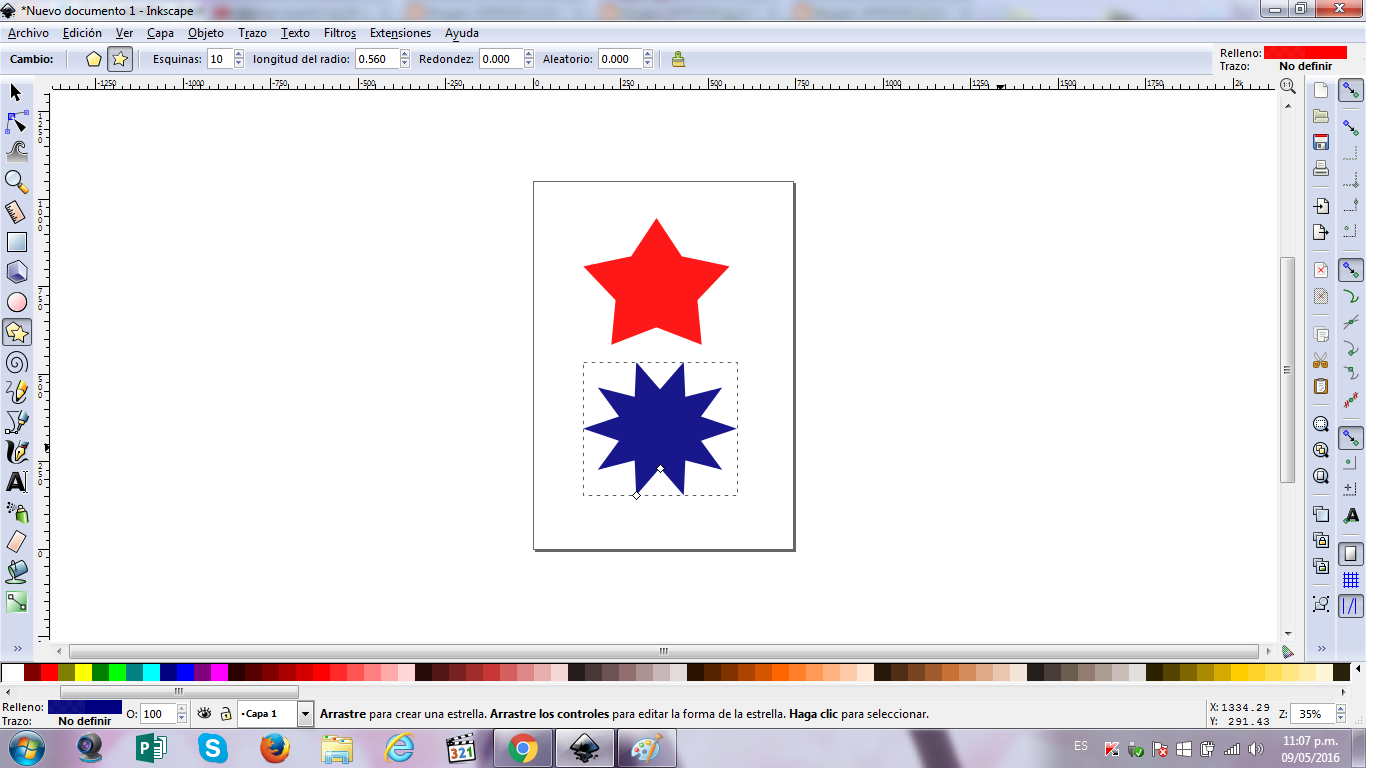The width and height of the screenshot is (1376, 768).
Task: Select the 3D box tool
Action: coord(15,272)
